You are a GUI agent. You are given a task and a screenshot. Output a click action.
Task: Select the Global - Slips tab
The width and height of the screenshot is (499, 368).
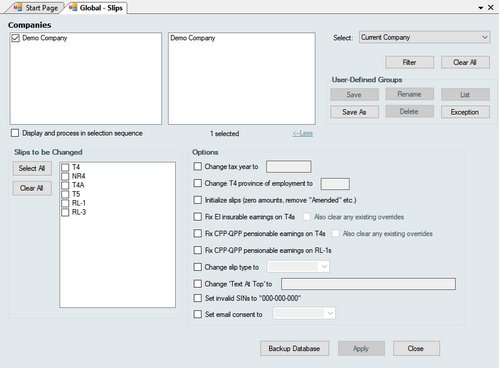97,8
